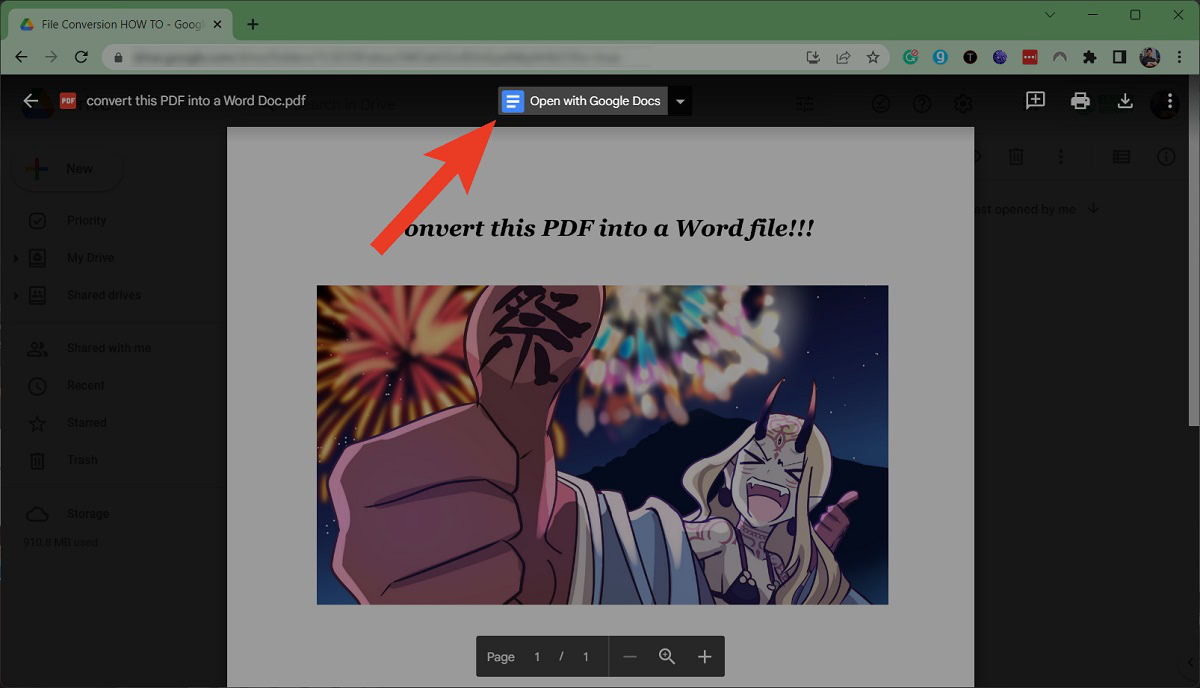Add a comment with the plus speech-bubble icon
The width and height of the screenshot is (1200, 688).
pos(1035,100)
